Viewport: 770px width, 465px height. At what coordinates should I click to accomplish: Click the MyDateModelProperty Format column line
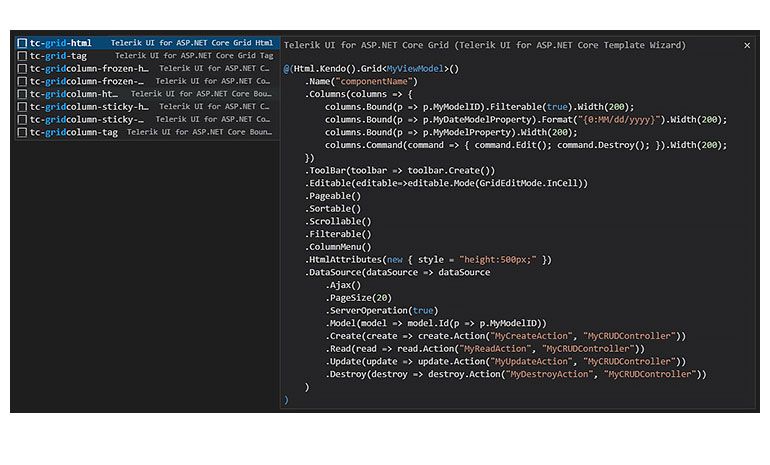tap(526, 120)
